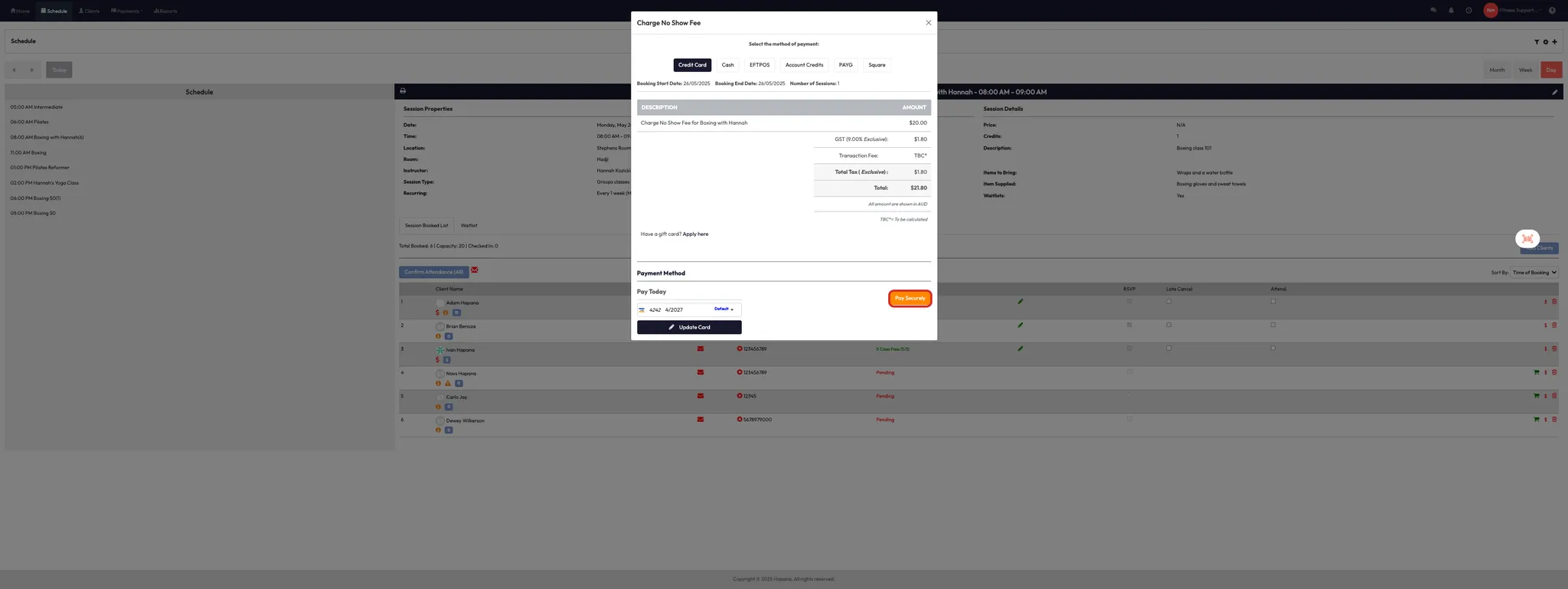Click the trash icon for Adam Hapana
The image size is (1568, 589).
pyautogui.click(x=1554, y=302)
